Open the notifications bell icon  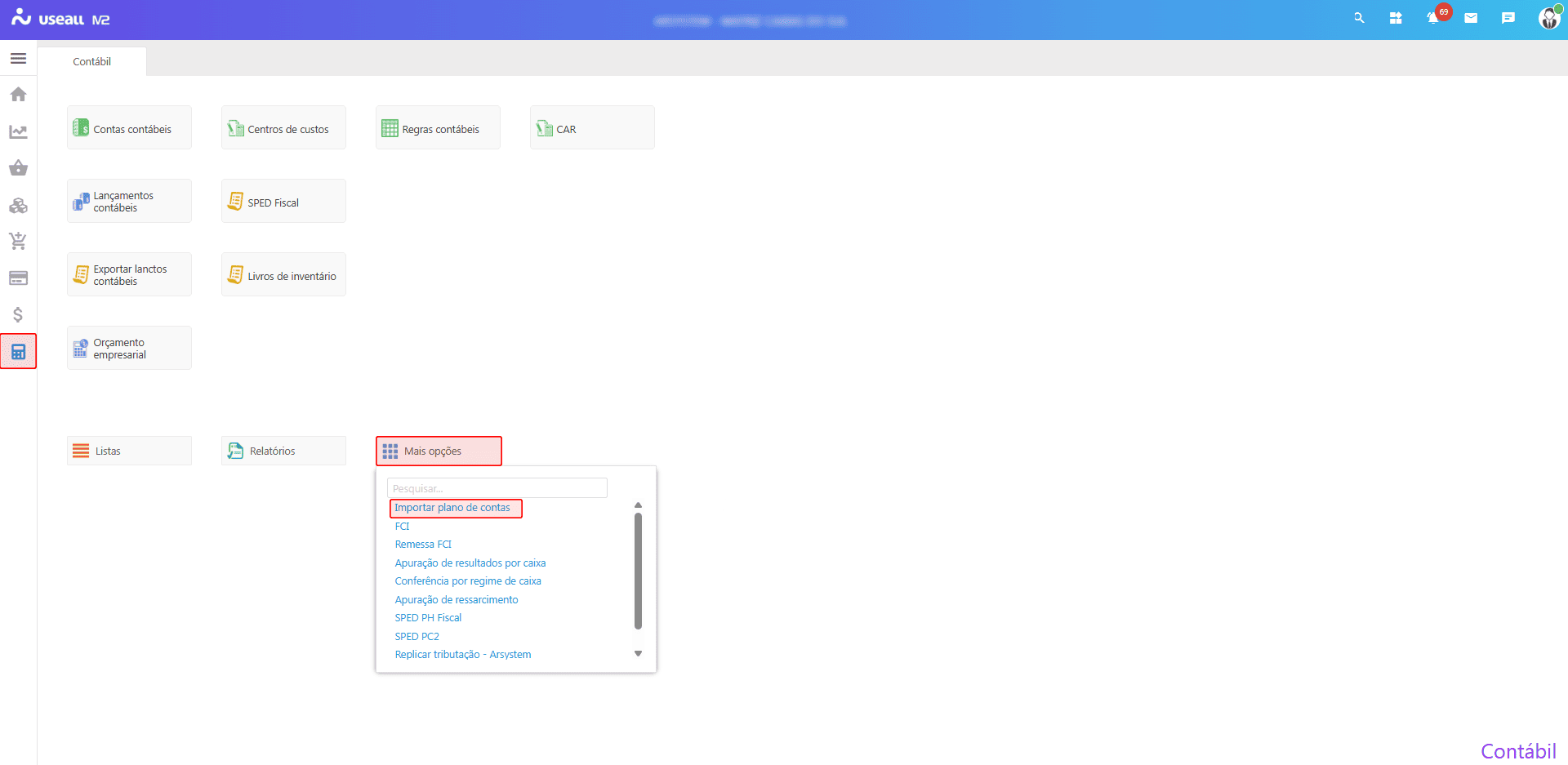click(1432, 18)
